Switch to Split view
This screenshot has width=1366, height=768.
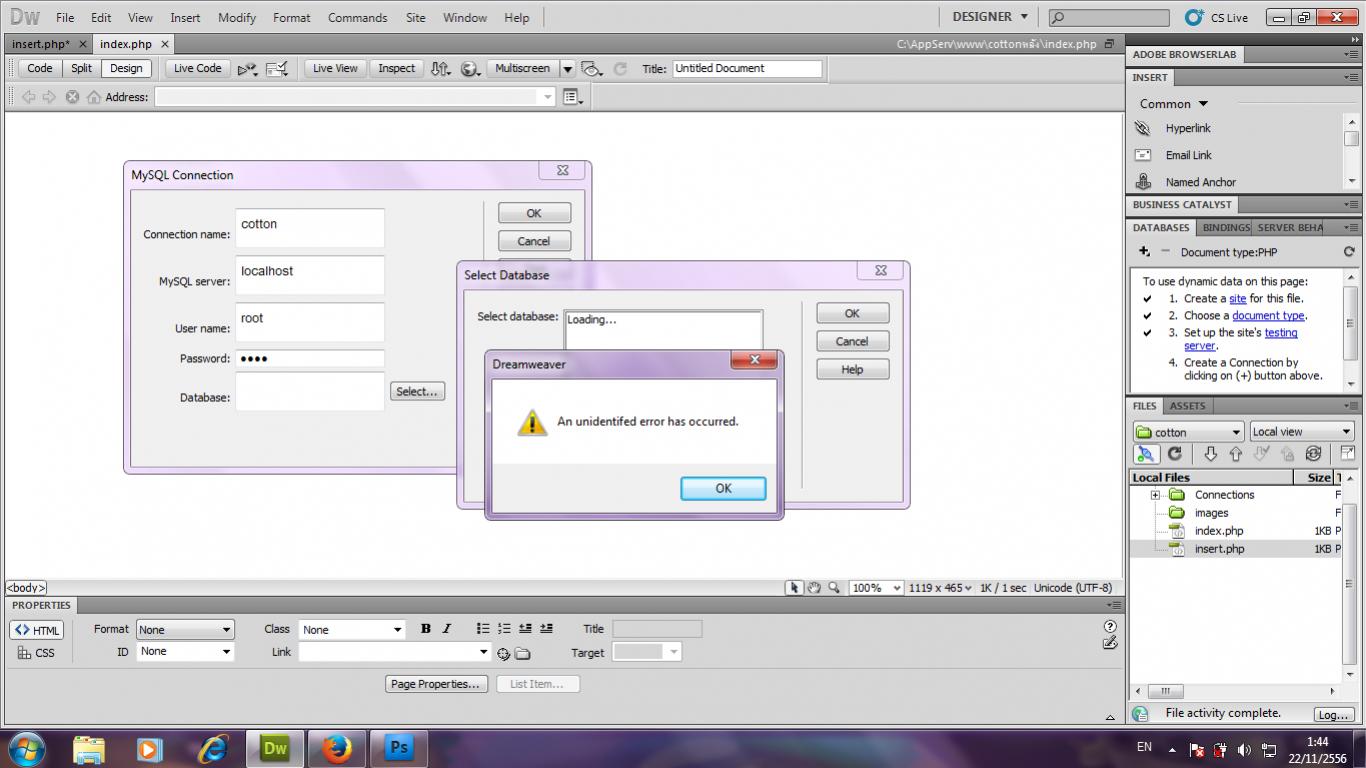(x=81, y=68)
